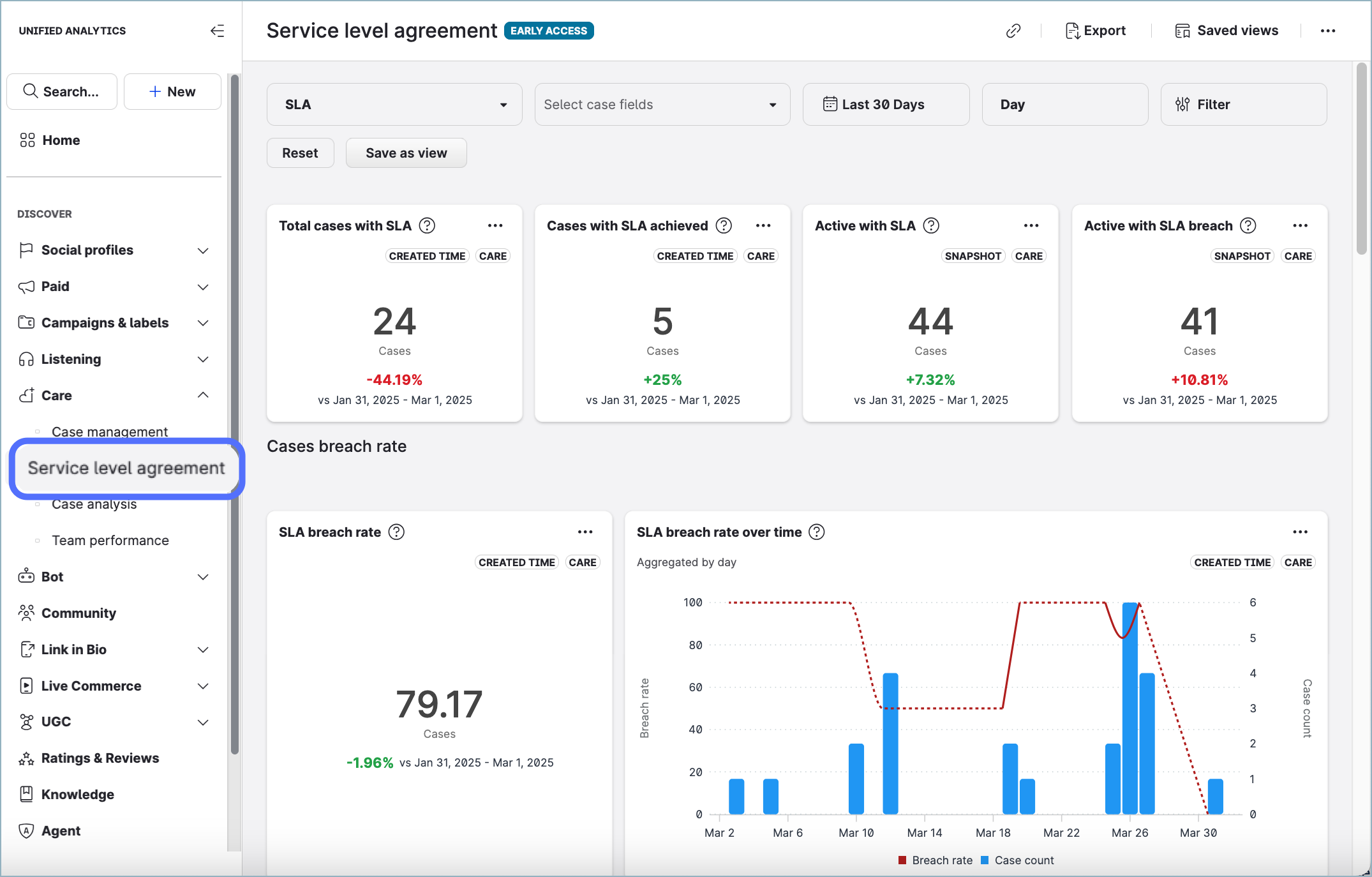This screenshot has width=1372, height=877.
Task: Open the SLA dropdown selector
Action: coord(394,104)
